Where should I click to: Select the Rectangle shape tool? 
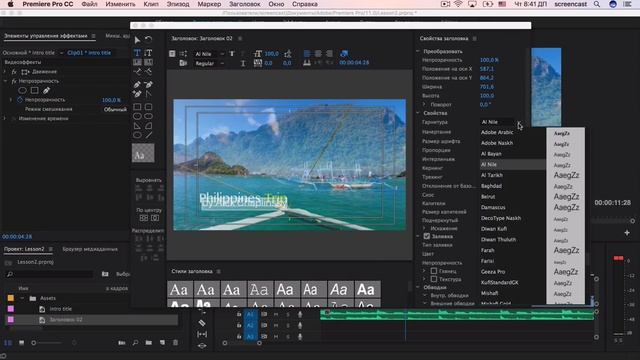tap(137, 107)
